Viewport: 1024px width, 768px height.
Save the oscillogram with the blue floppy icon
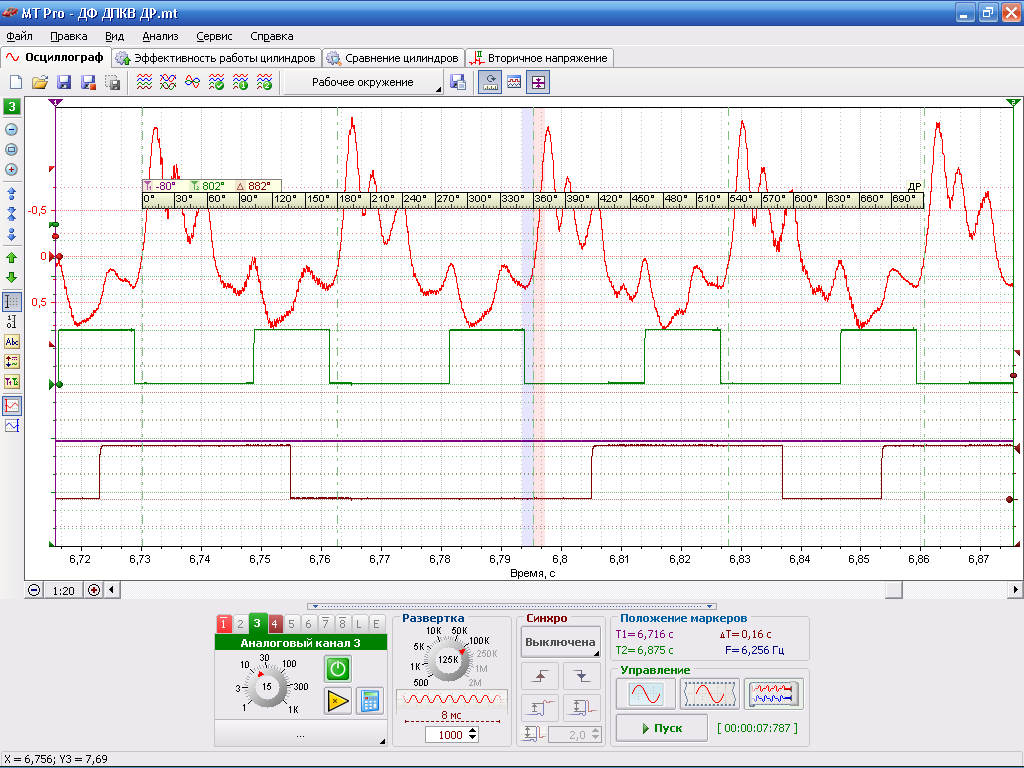(x=64, y=82)
